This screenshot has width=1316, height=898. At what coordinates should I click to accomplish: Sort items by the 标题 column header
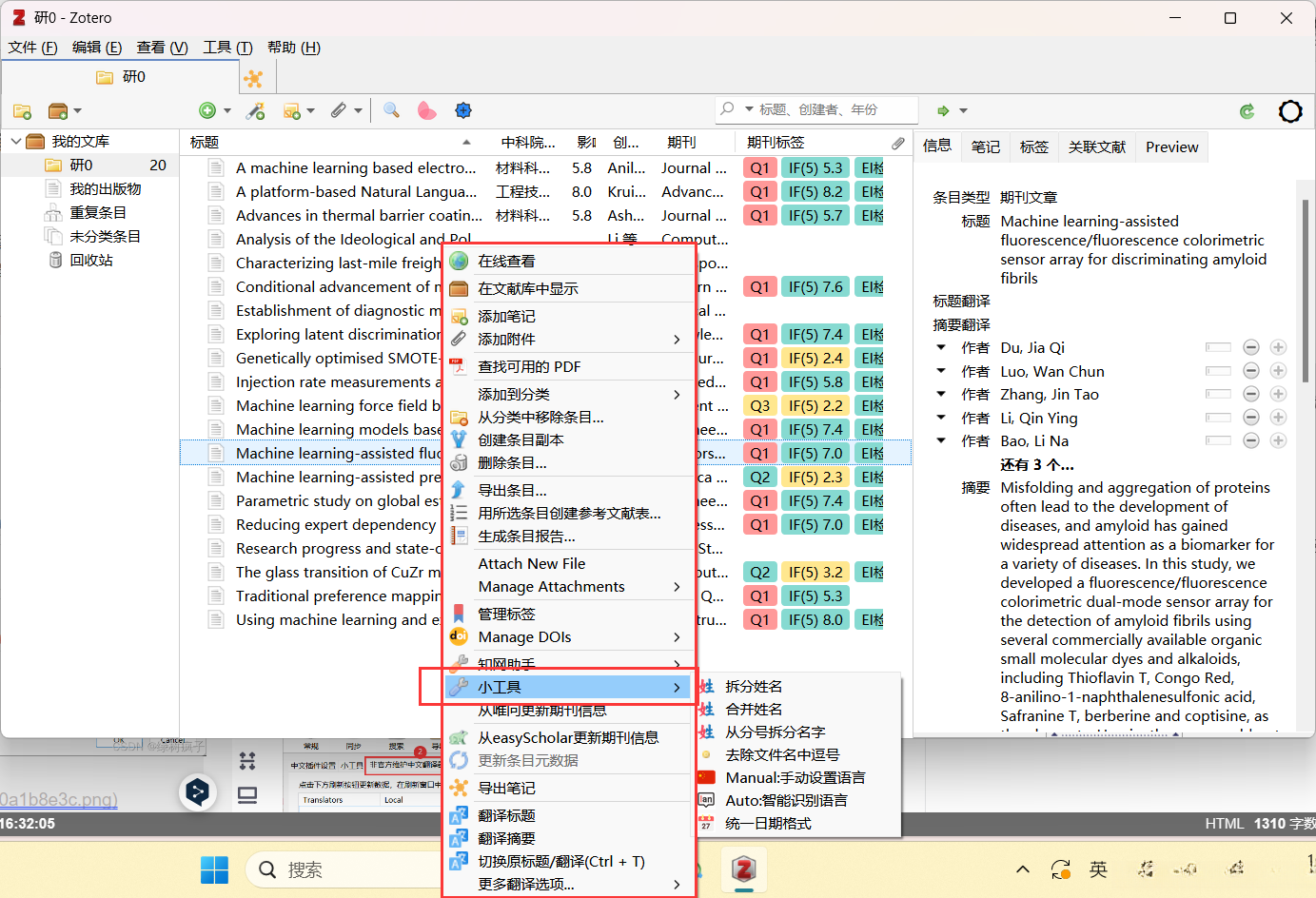click(x=331, y=143)
